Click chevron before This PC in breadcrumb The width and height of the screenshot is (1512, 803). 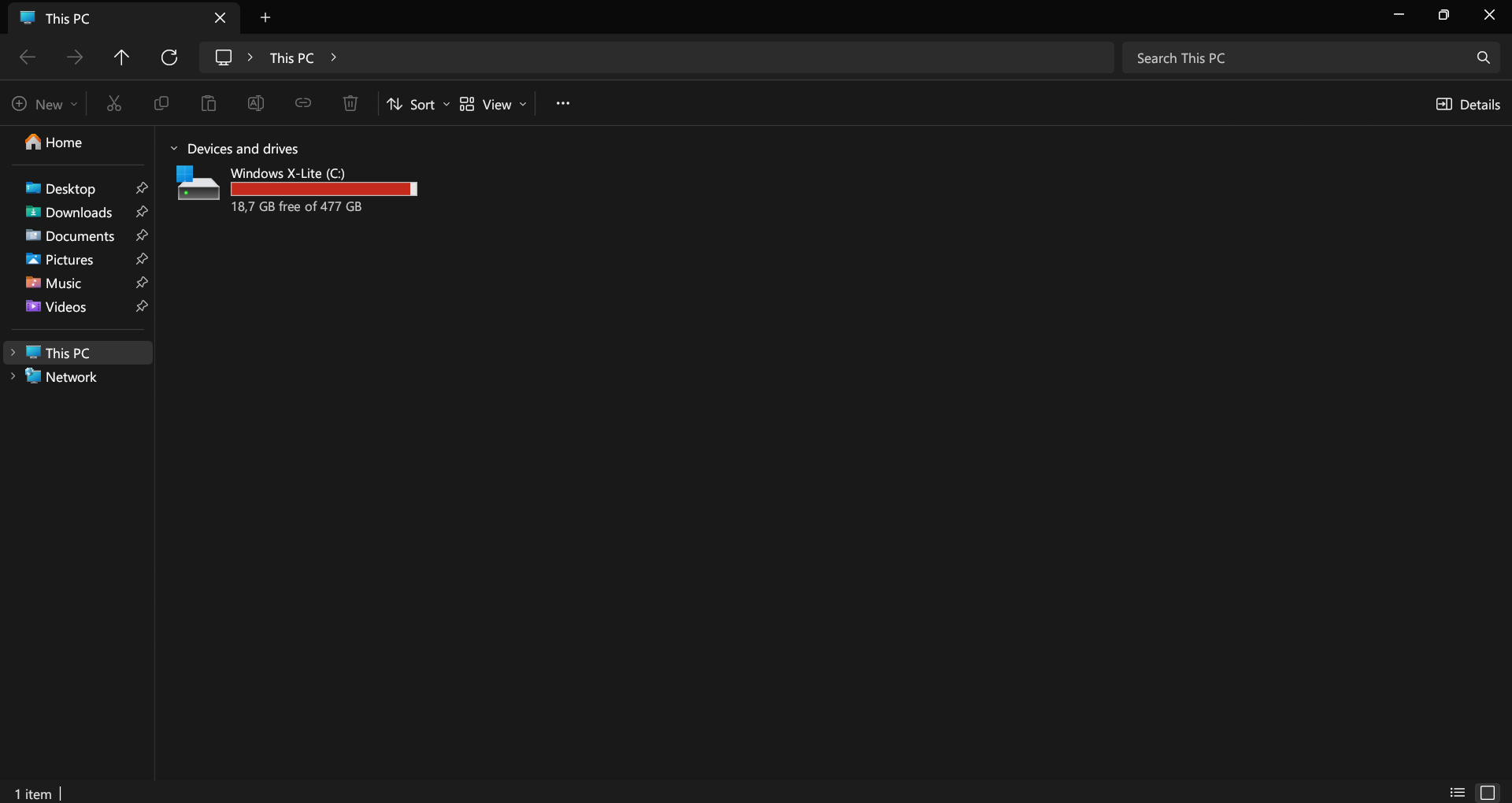click(250, 57)
